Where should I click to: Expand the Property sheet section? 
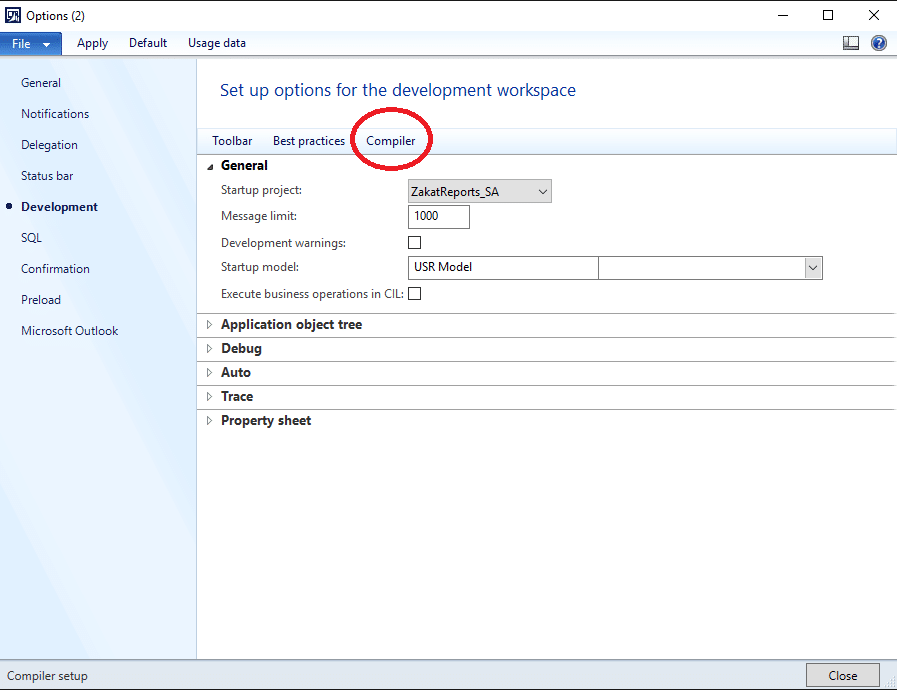[x=209, y=420]
